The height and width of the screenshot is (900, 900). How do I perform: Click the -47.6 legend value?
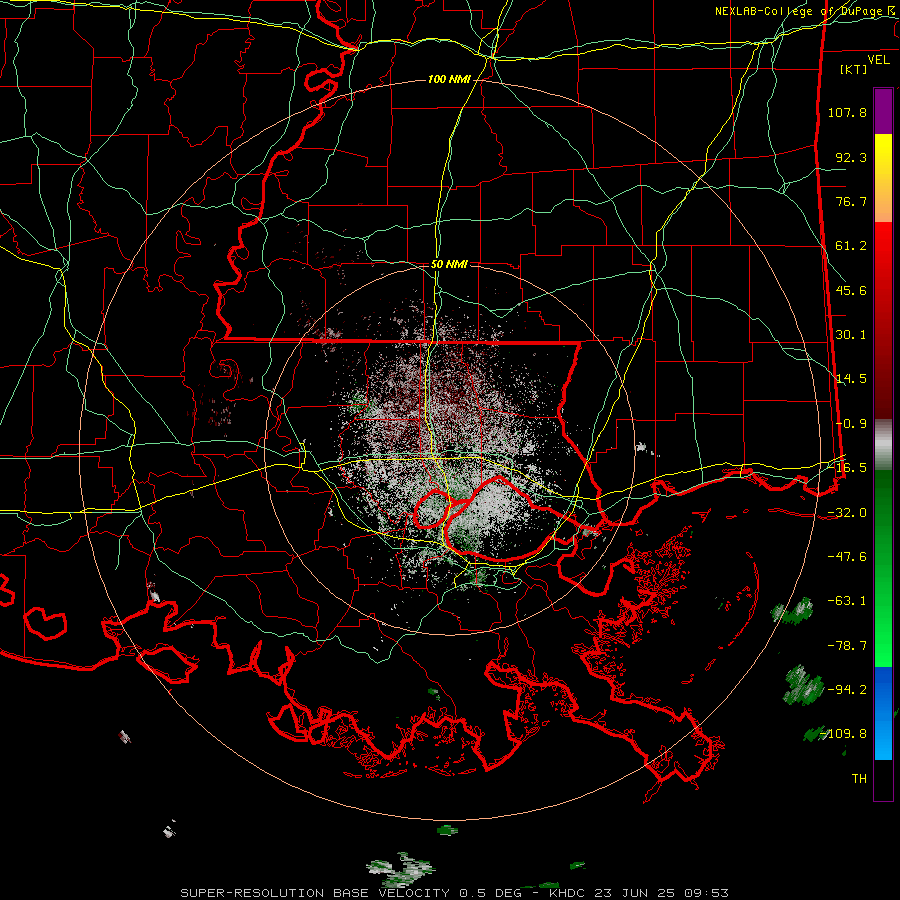click(847, 557)
